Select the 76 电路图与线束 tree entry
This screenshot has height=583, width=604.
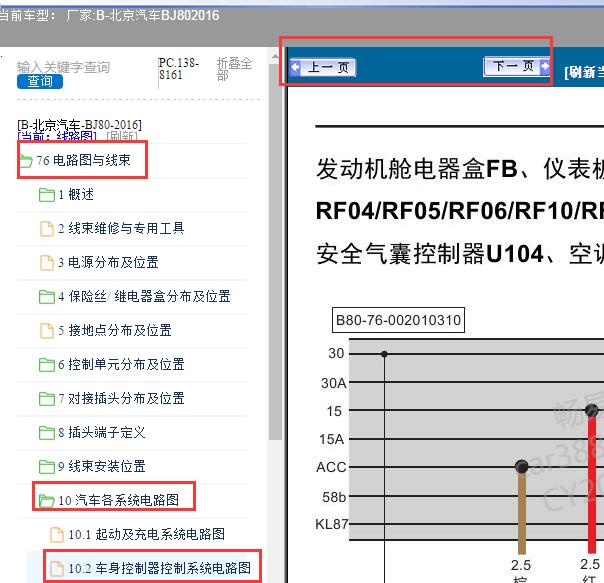[83, 160]
